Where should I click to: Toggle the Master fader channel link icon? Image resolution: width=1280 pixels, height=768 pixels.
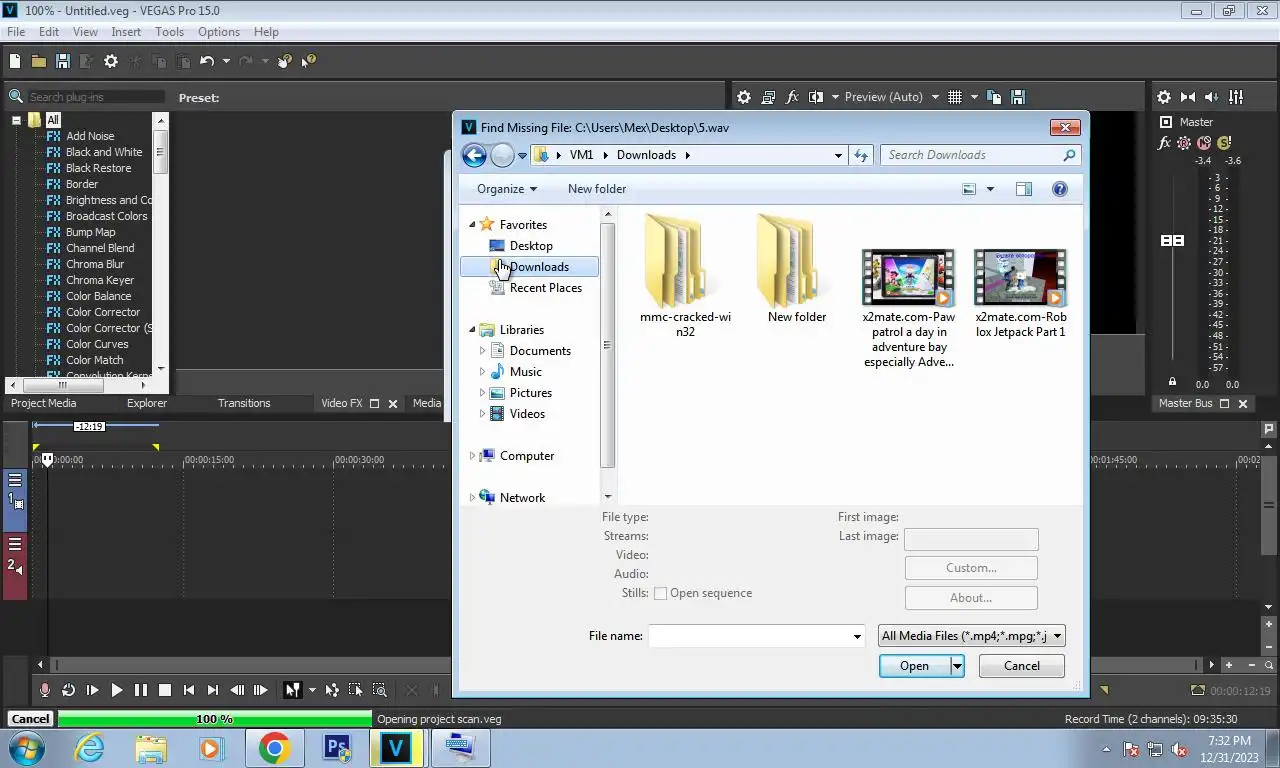[x=1172, y=240]
